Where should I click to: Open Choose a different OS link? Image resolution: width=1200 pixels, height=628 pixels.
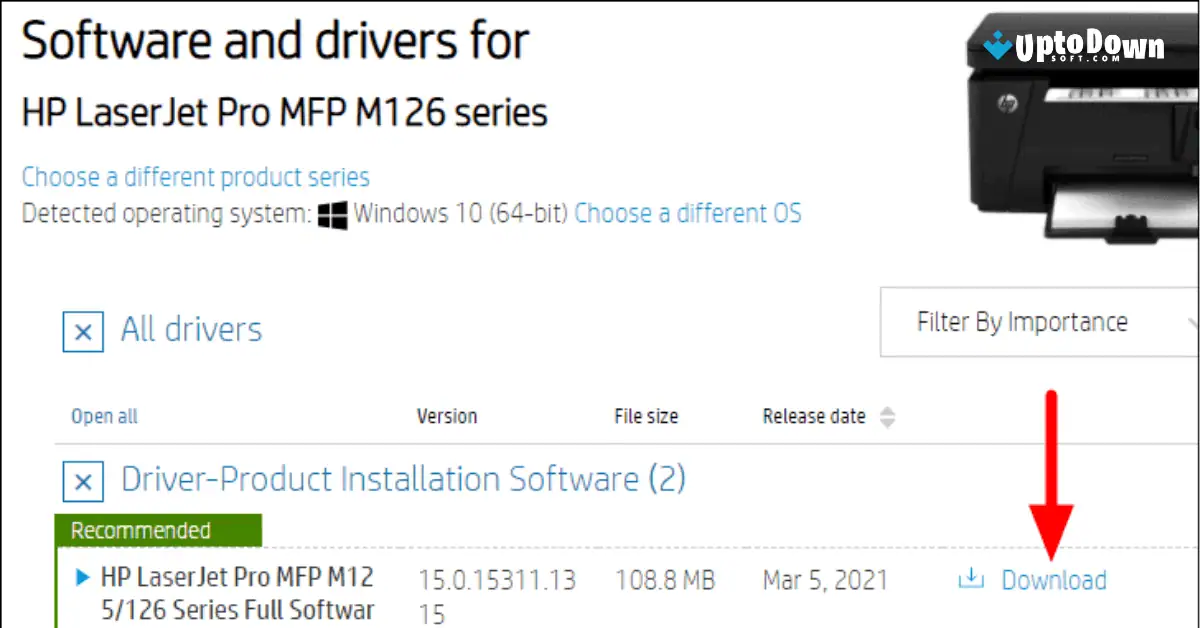688,213
